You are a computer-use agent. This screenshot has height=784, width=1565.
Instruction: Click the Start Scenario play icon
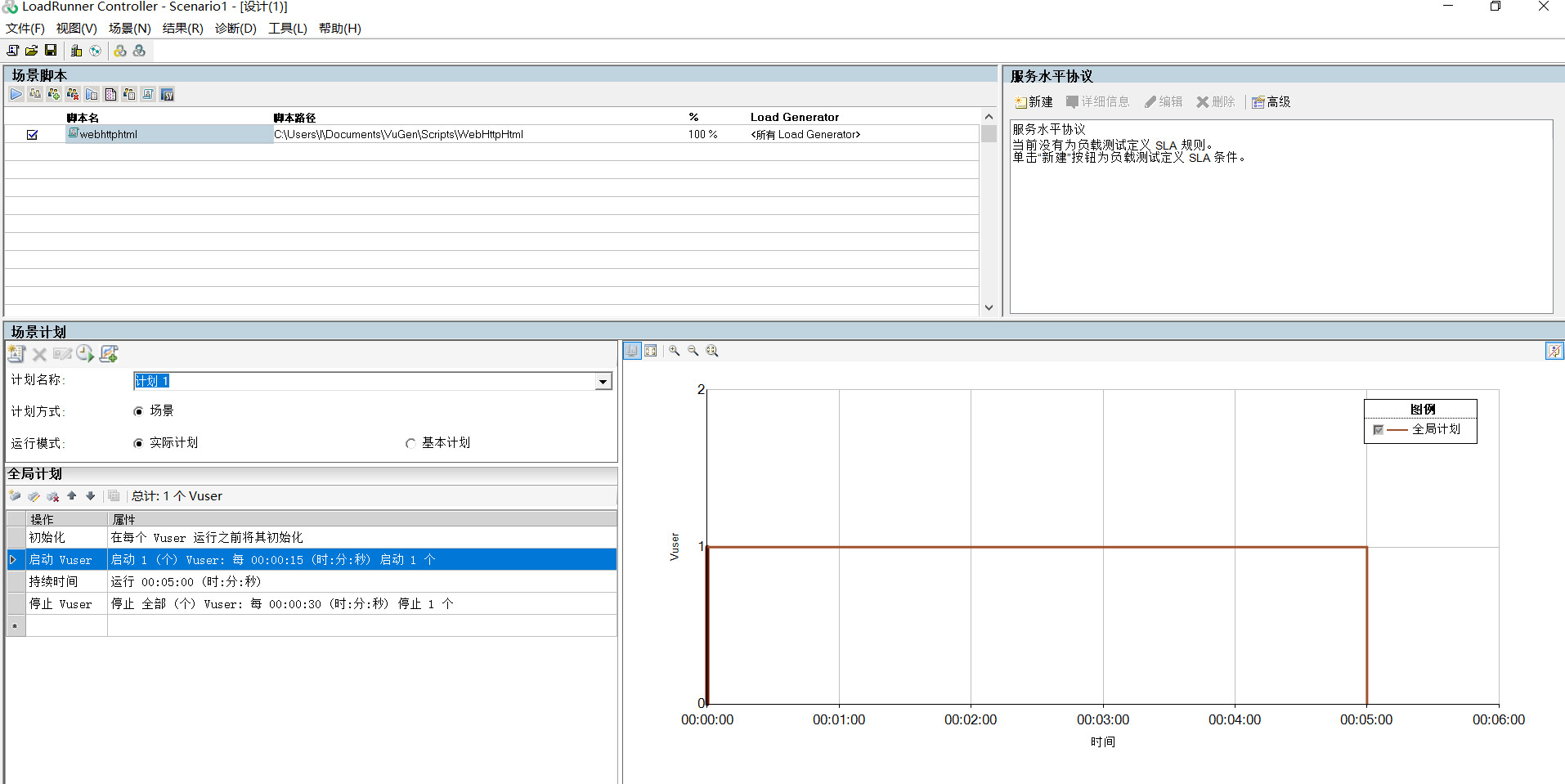[16, 94]
